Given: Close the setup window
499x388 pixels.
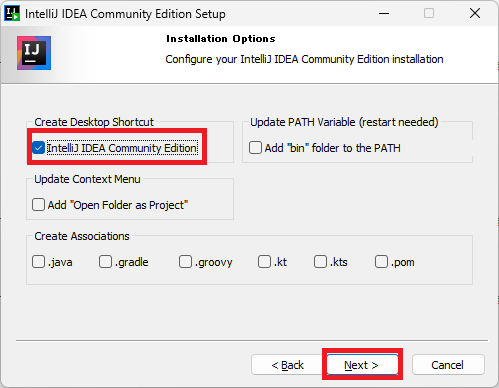Looking at the screenshot, I should click(x=475, y=13).
